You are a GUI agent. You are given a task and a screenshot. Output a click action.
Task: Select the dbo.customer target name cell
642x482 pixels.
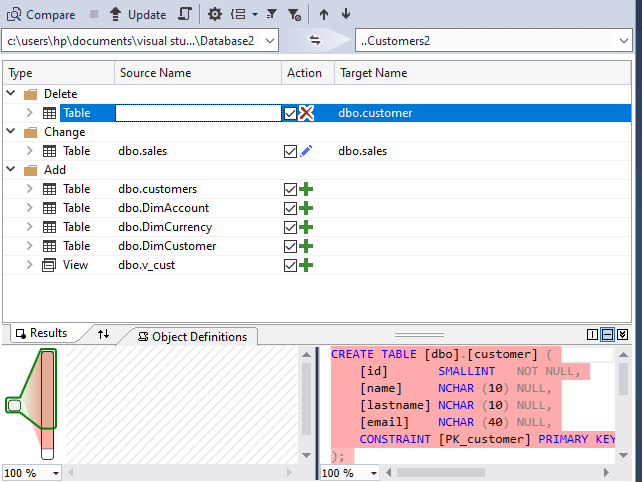[x=483, y=113]
